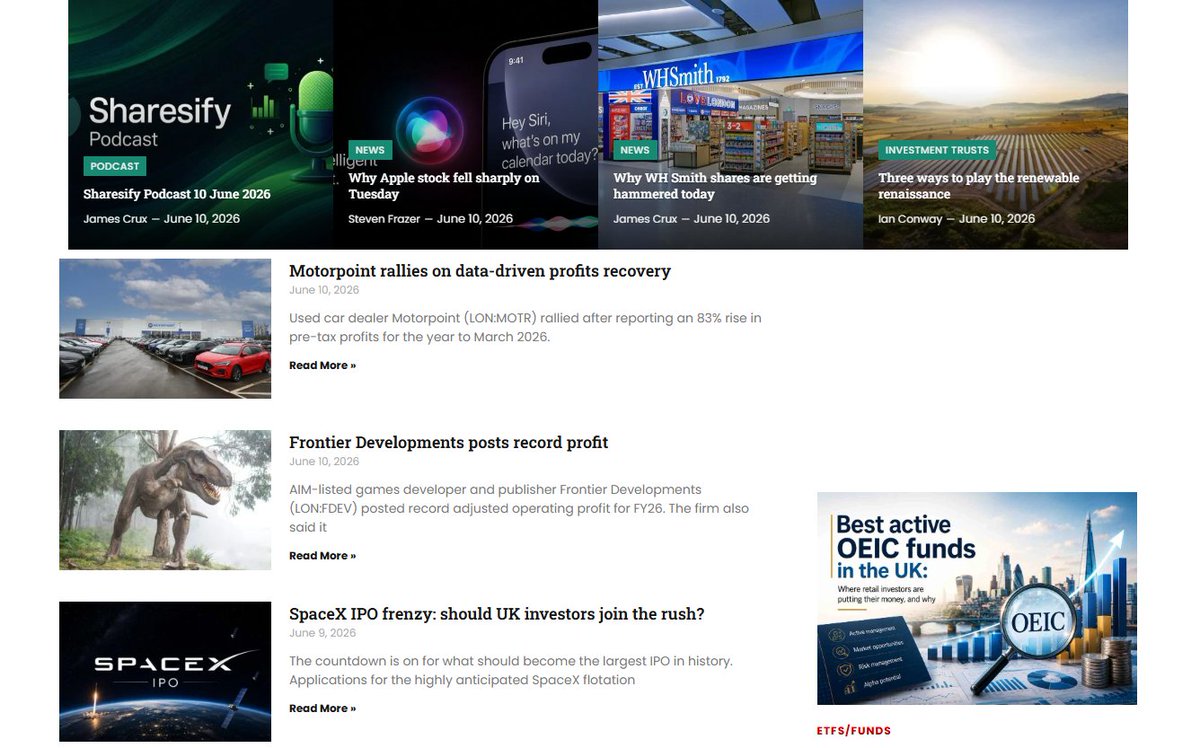Click the SpaceX IPO thumbnail image

[165, 671]
